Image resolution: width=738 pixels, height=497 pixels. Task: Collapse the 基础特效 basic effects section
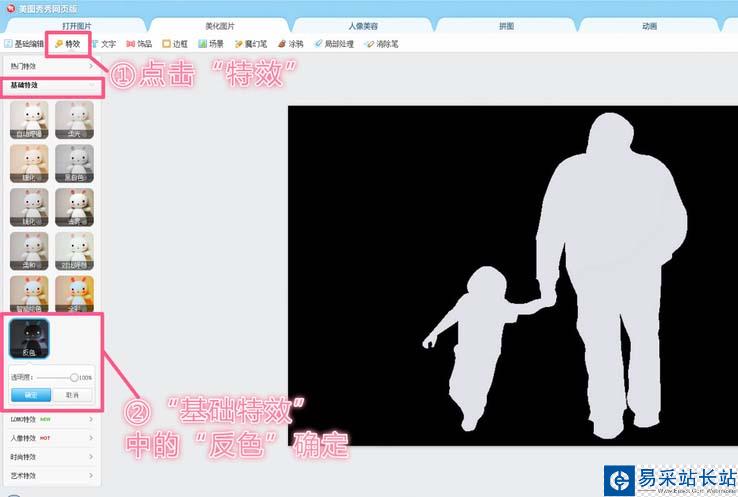[51, 85]
